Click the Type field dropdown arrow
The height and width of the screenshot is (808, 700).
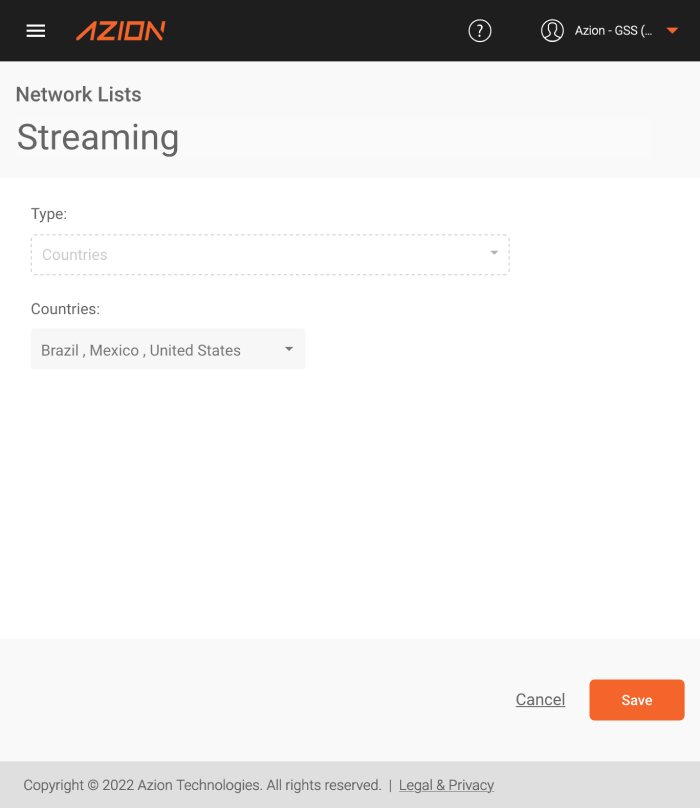(x=494, y=252)
